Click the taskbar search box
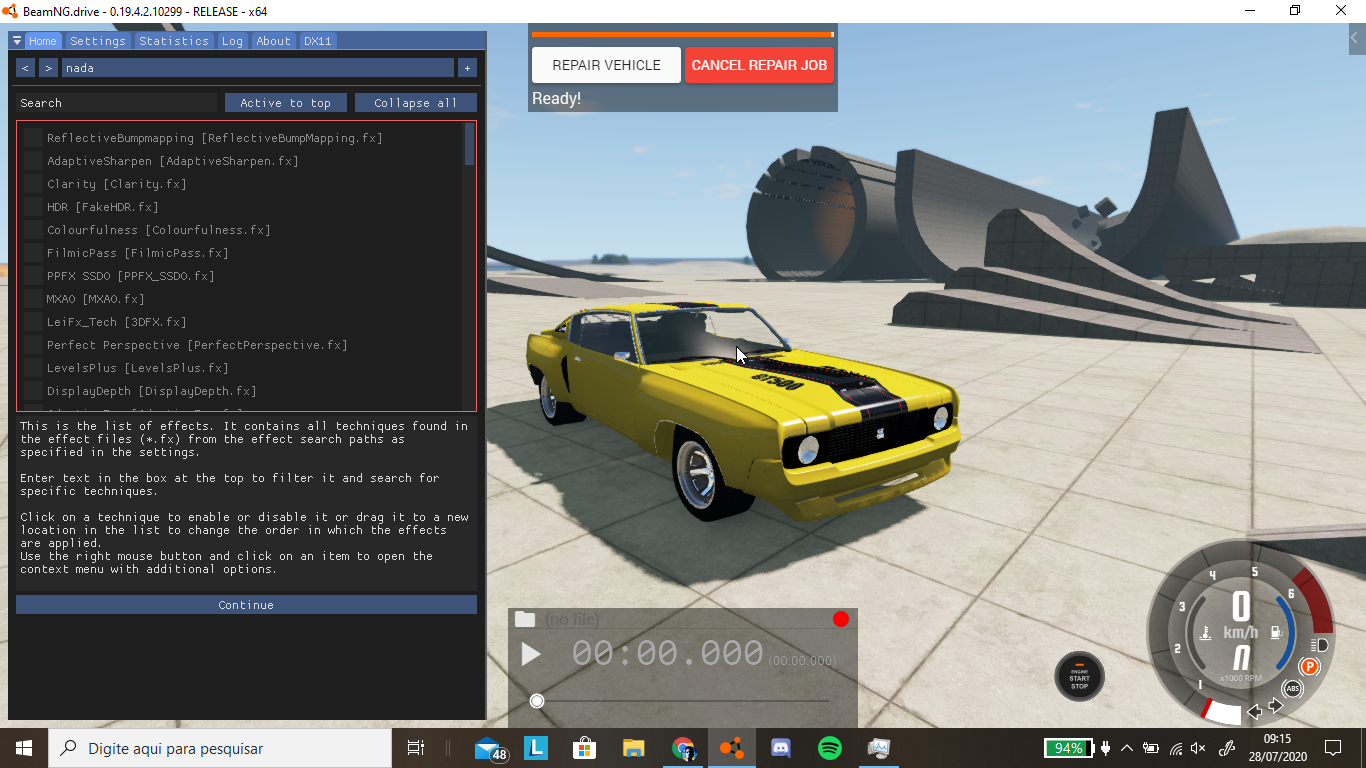 click(x=220, y=748)
